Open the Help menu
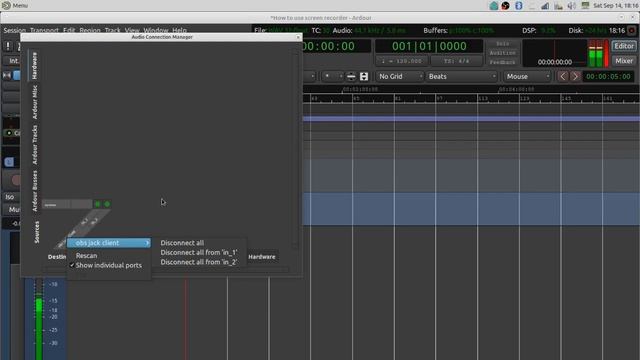This screenshot has height=360, width=640. tap(179, 30)
